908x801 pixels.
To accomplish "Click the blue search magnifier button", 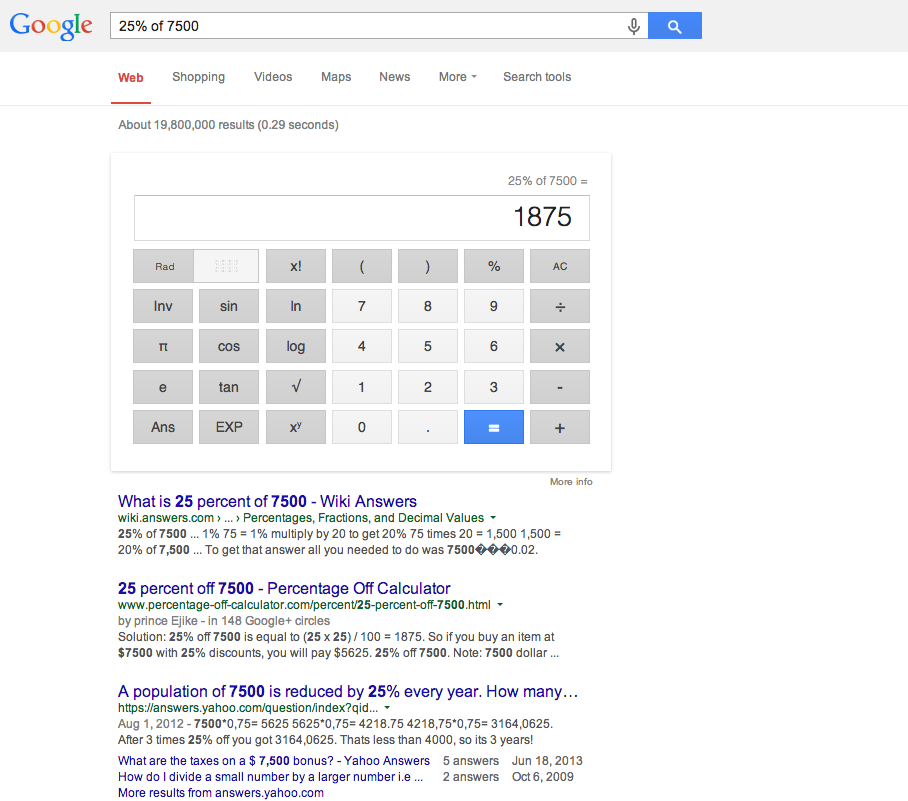I will tap(675, 25).
